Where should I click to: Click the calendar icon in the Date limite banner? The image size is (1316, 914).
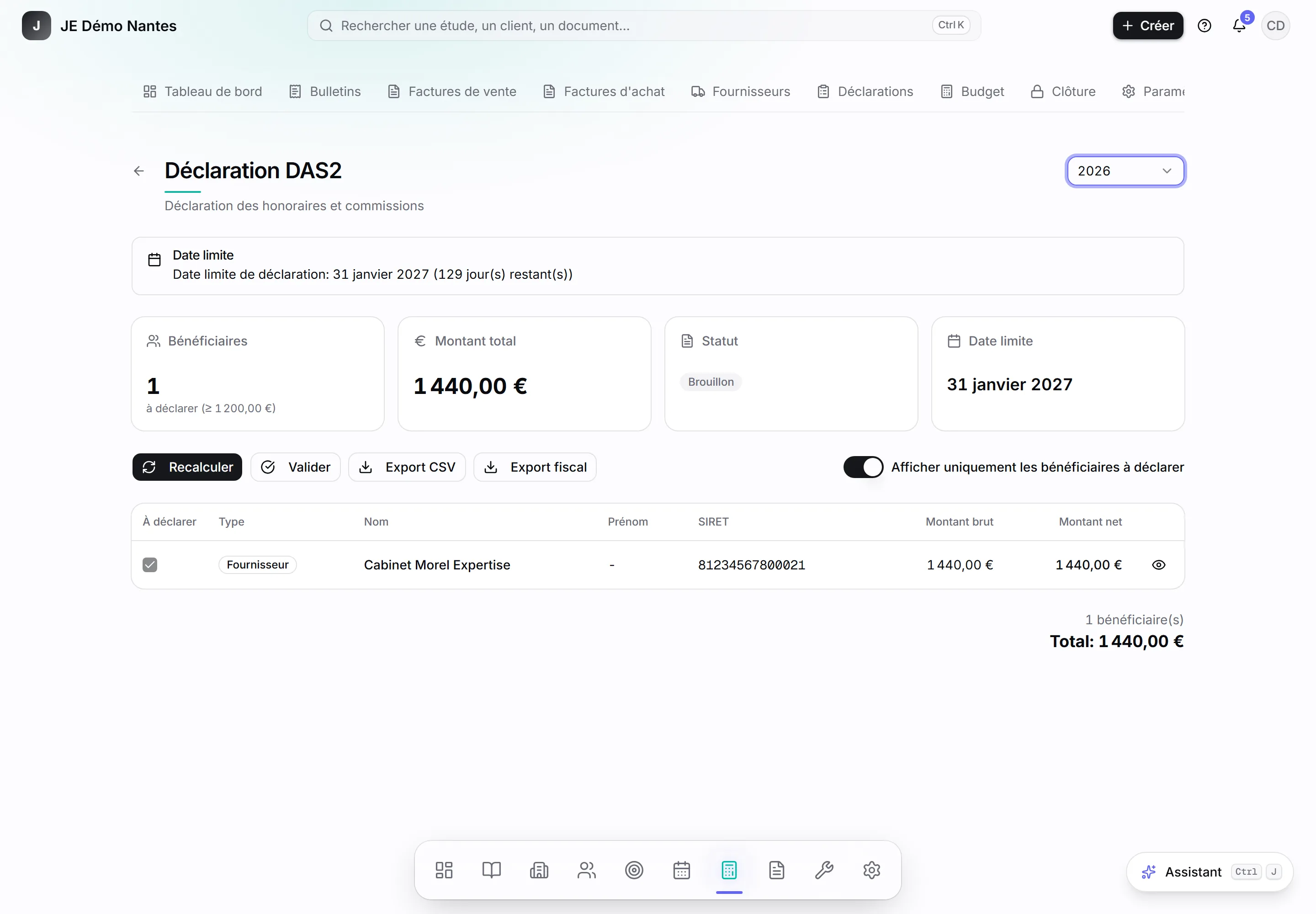tap(154, 260)
